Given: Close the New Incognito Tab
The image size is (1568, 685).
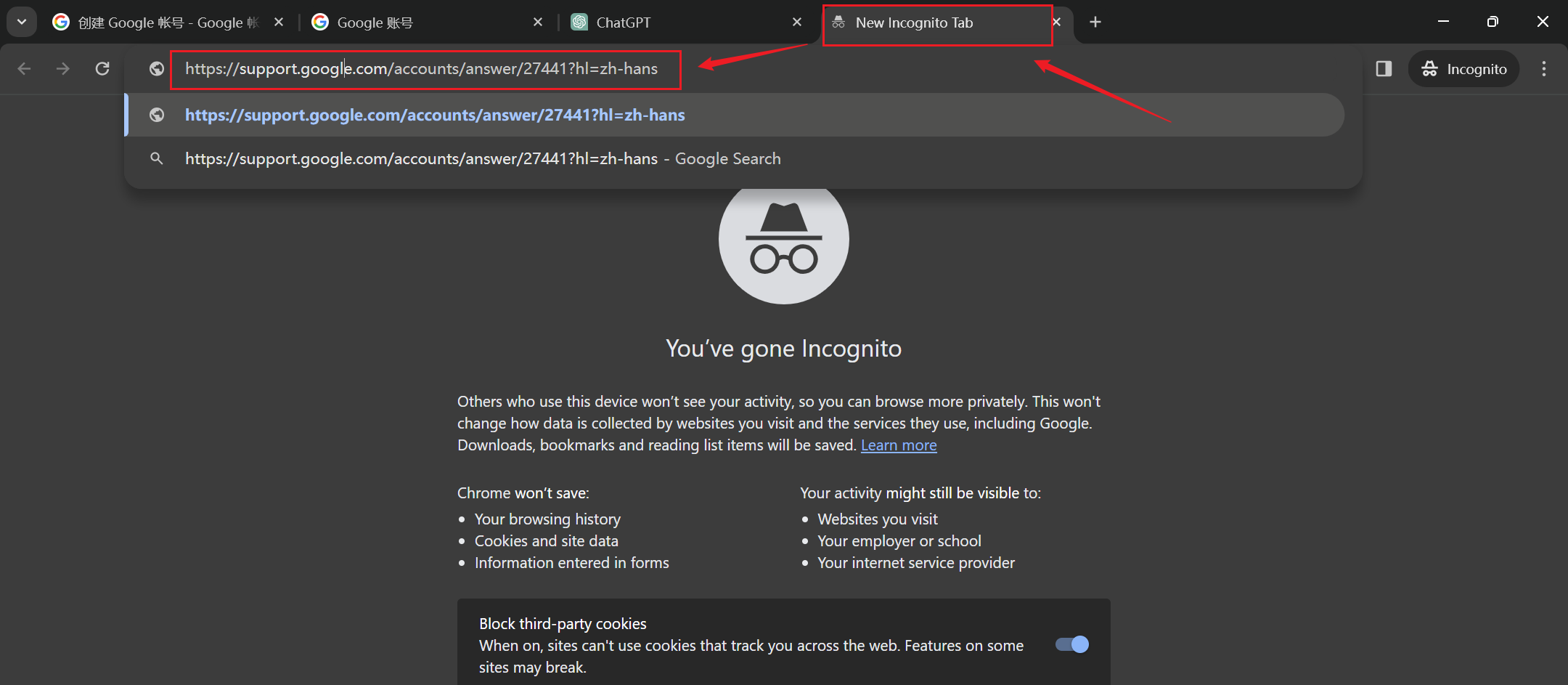Looking at the screenshot, I should pos(1058,23).
